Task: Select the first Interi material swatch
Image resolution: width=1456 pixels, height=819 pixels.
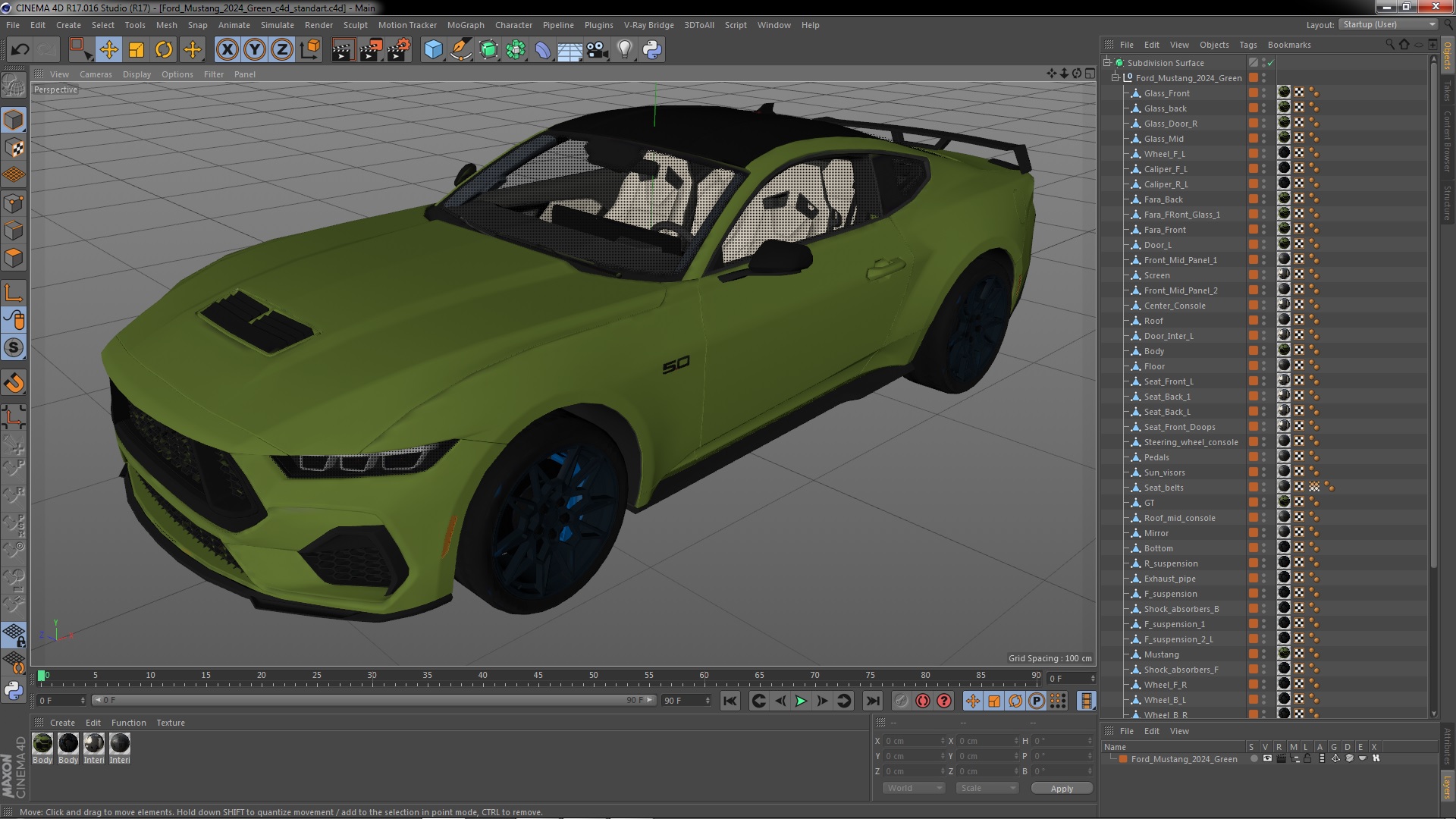Action: point(94,743)
